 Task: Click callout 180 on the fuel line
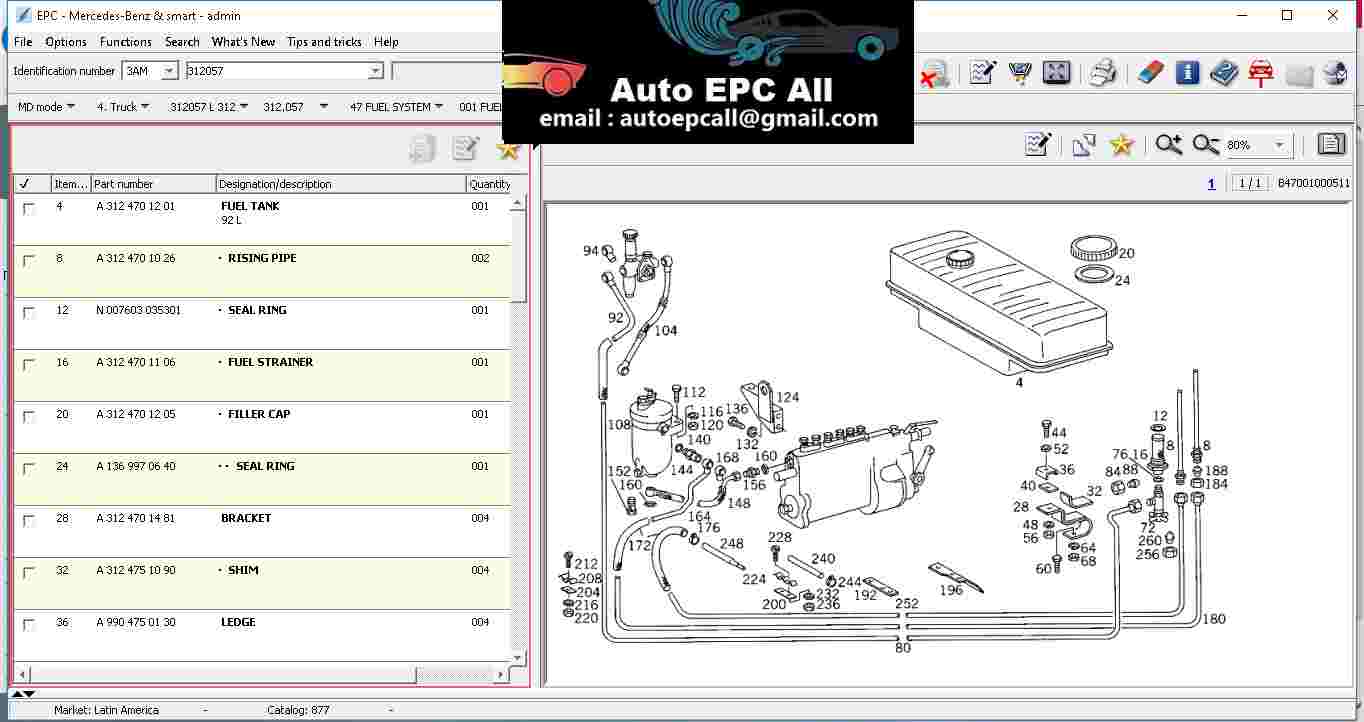1213,619
